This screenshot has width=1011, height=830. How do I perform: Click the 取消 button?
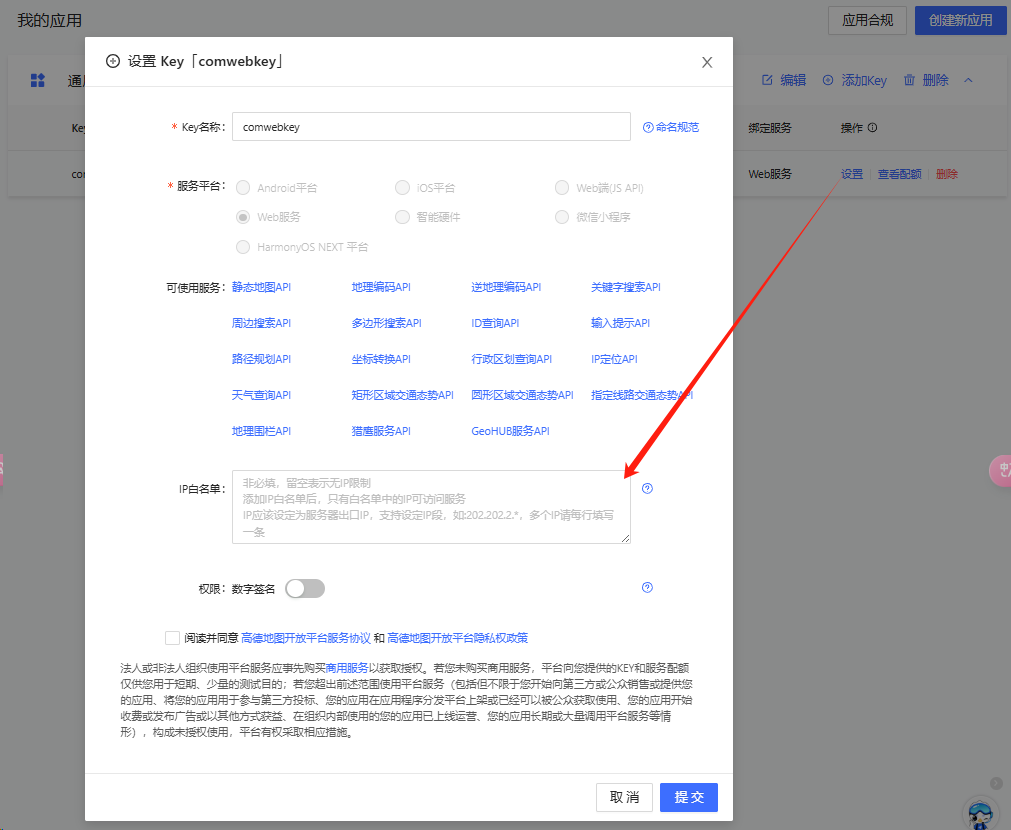click(x=624, y=797)
